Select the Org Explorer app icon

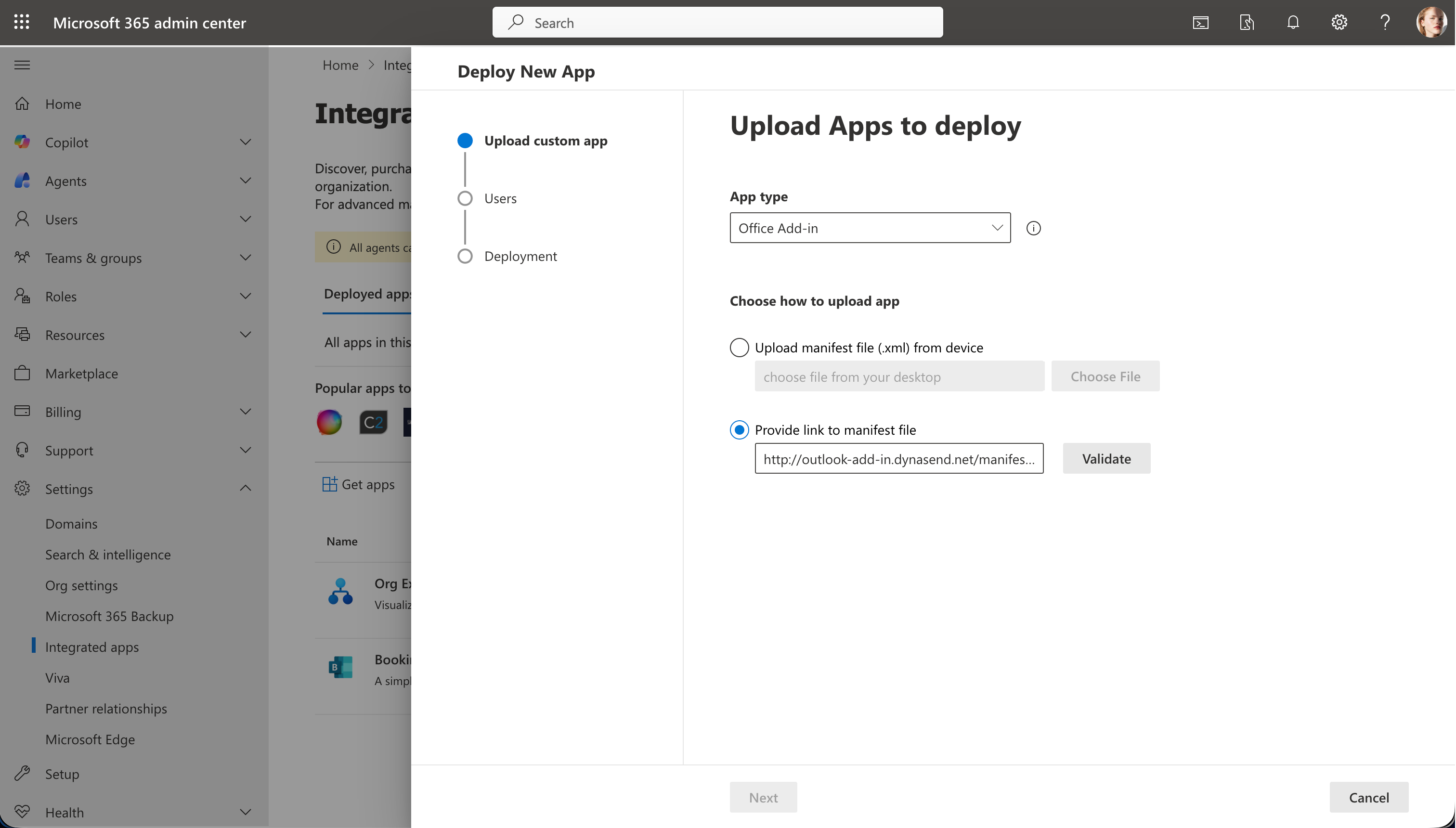[339, 592]
